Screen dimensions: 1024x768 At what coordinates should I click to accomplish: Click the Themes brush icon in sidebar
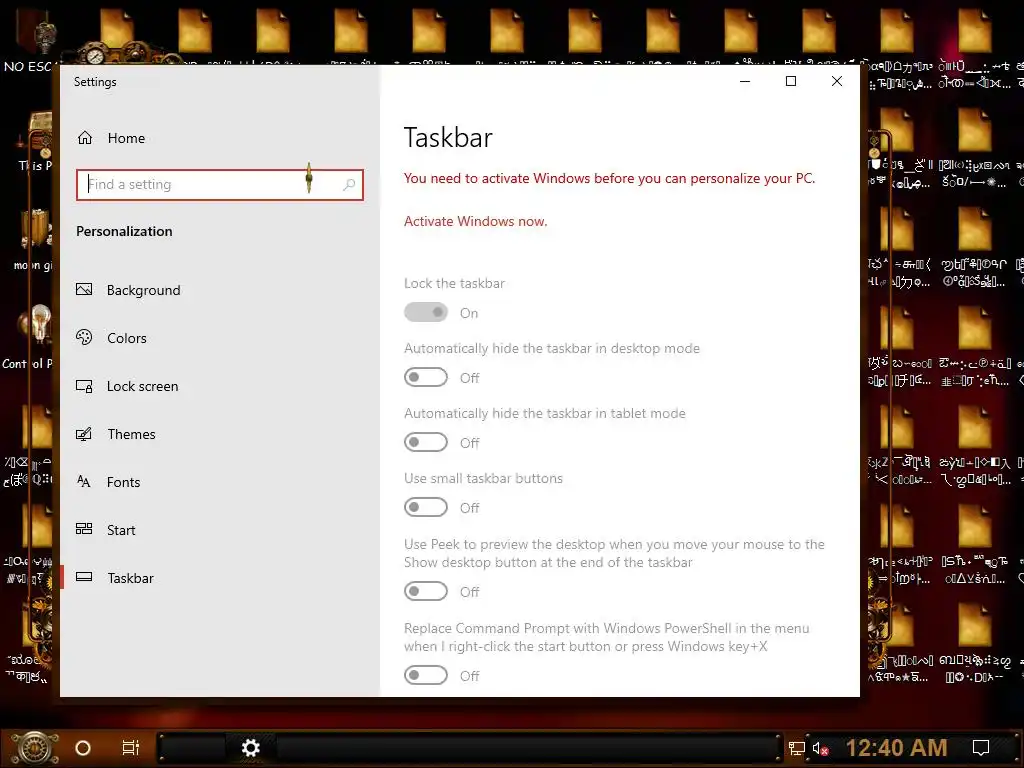click(84, 434)
